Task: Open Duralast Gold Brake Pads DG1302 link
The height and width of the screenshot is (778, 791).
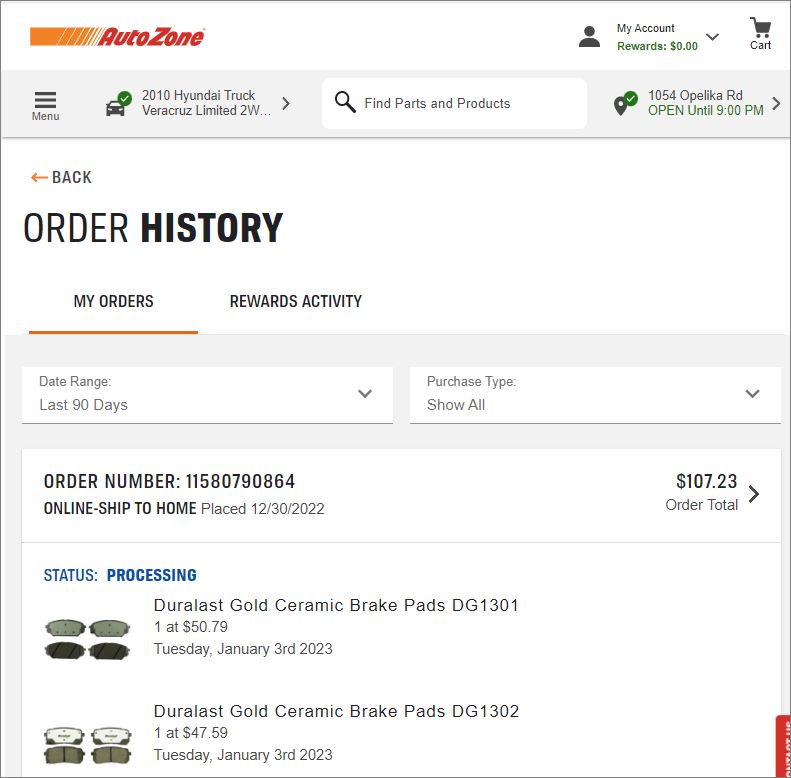Action: [x=336, y=711]
